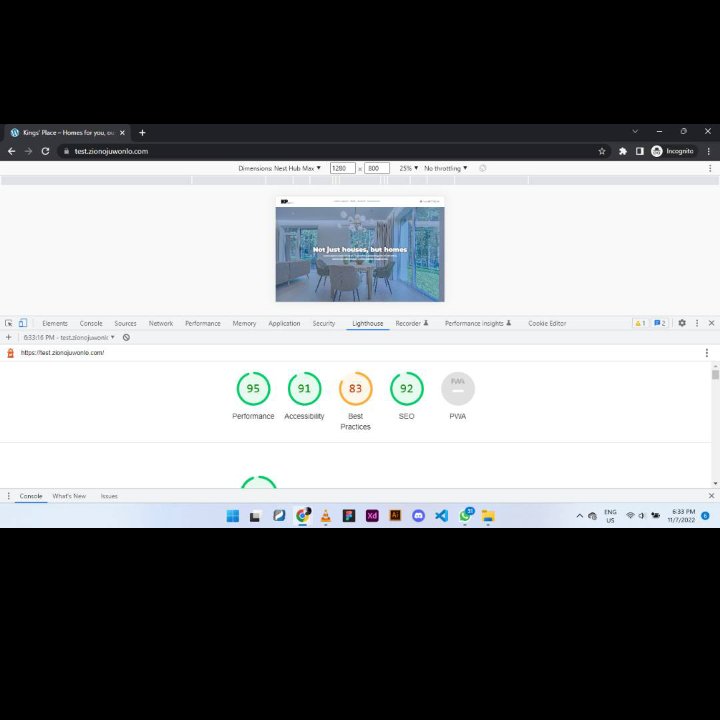Select the drawer Console tab
Viewport: 720px width, 720px height.
coord(31,496)
